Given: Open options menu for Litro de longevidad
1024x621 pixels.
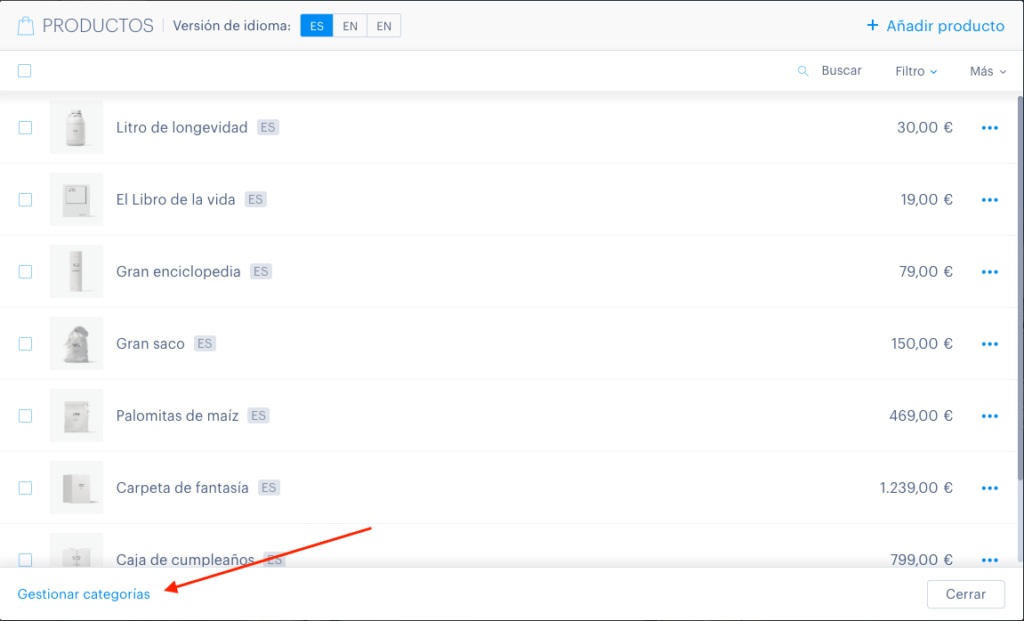Looking at the screenshot, I should click(x=989, y=128).
